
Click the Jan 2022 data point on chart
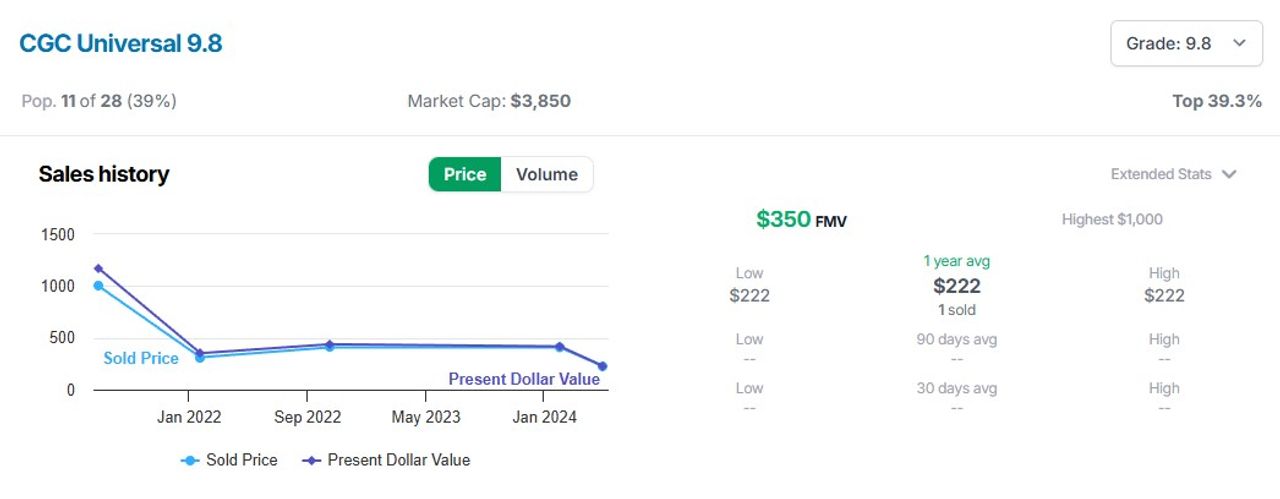tap(199, 356)
